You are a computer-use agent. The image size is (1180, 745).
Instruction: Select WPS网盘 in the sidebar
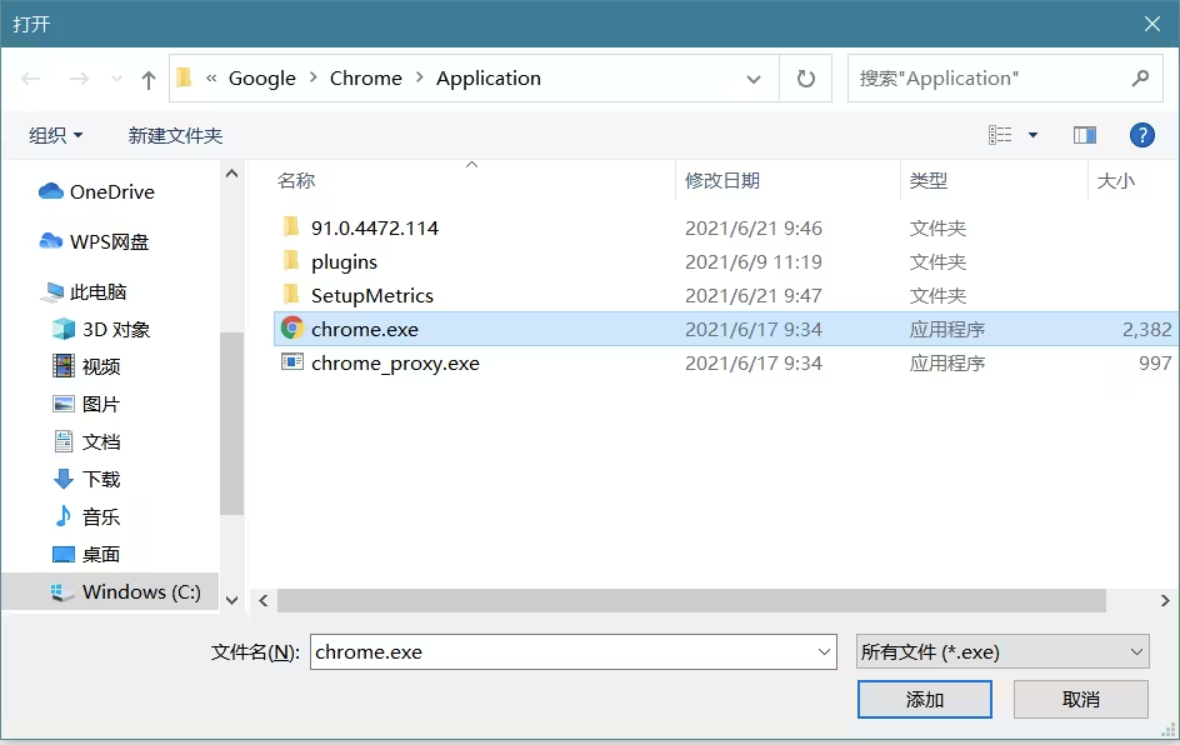[94, 242]
